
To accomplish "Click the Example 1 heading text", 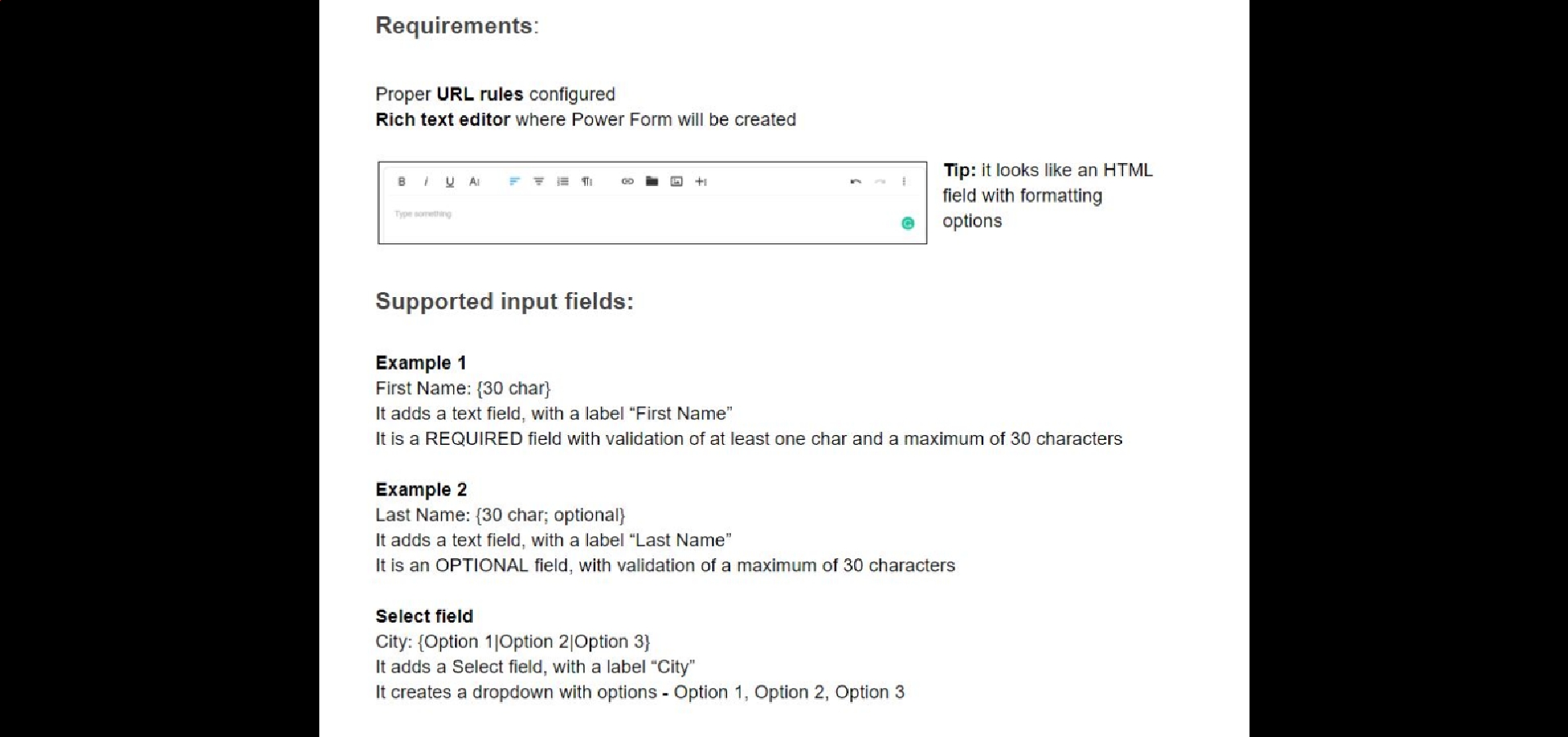I will [421, 363].
